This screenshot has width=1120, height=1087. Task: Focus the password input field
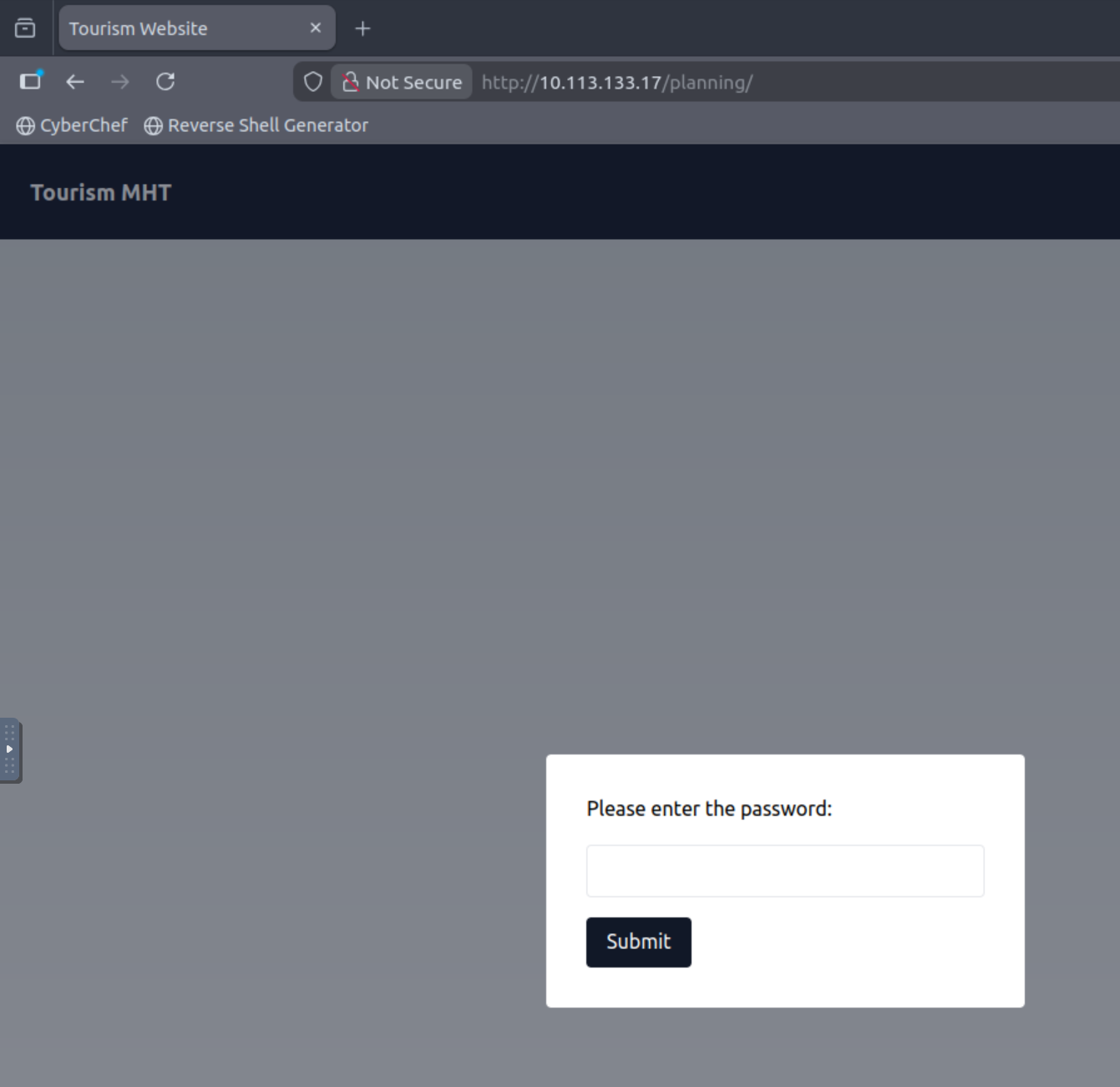click(785, 871)
